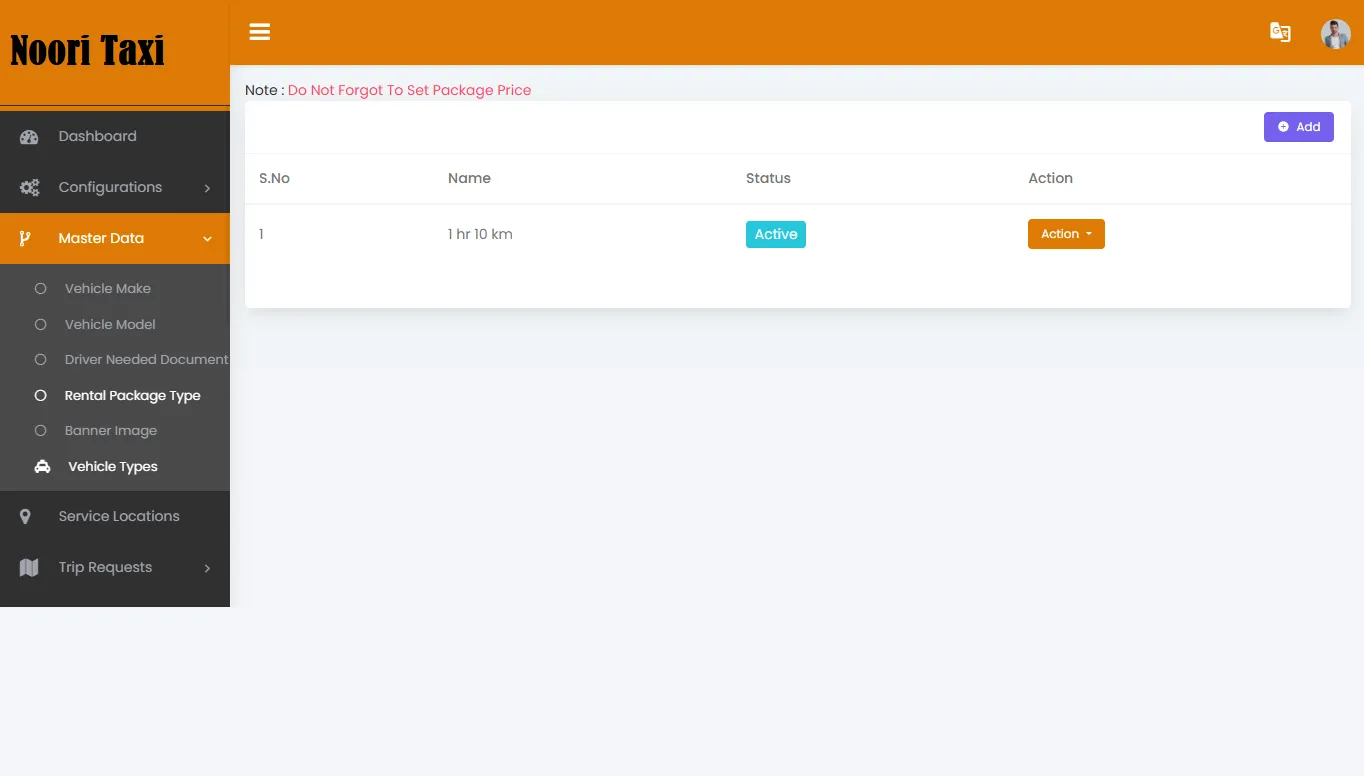1364x776 pixels.
Task: Click the Noori Taxi logo
Action: (87, 50)
